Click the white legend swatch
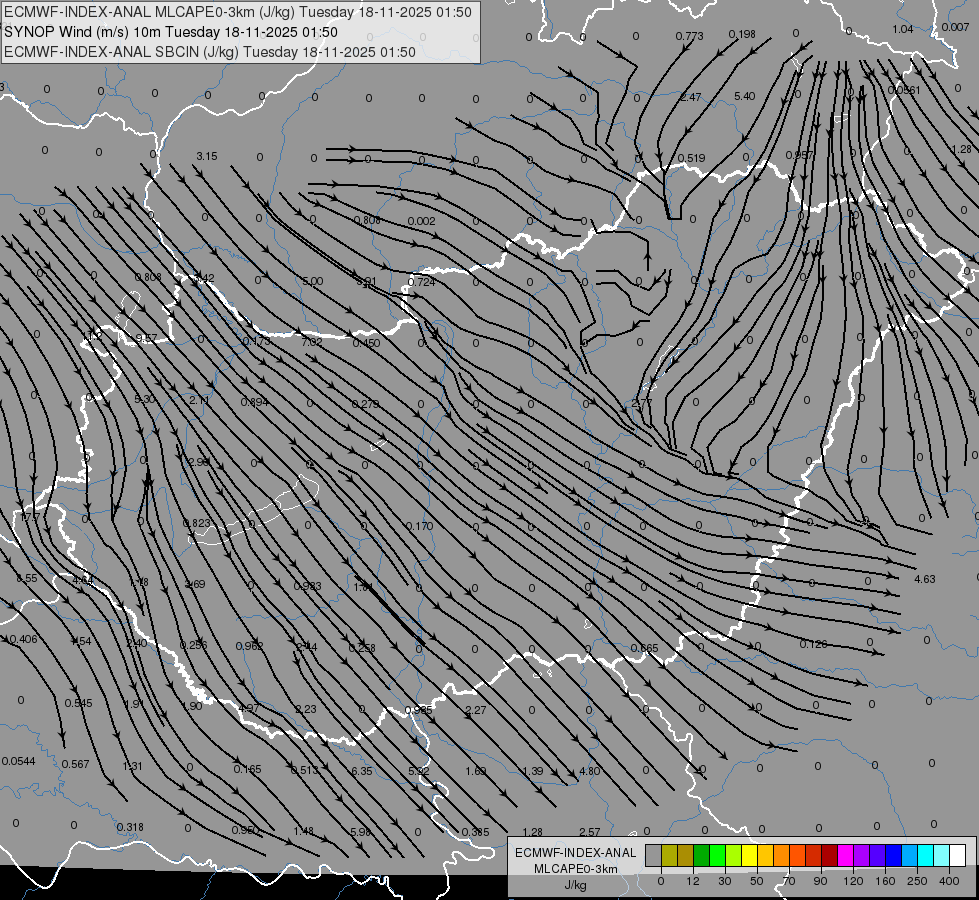 click(958, 856)
